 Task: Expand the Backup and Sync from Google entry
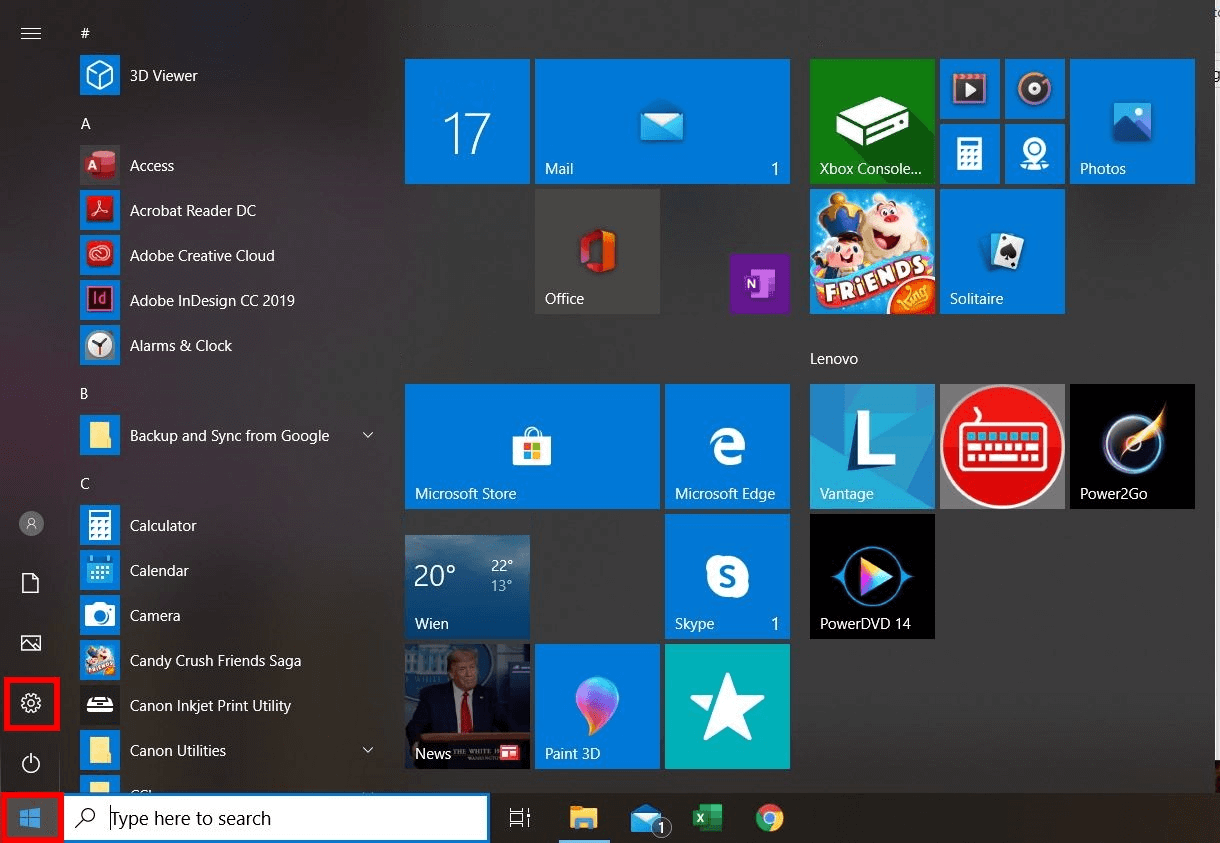click(x=368, y=435)
